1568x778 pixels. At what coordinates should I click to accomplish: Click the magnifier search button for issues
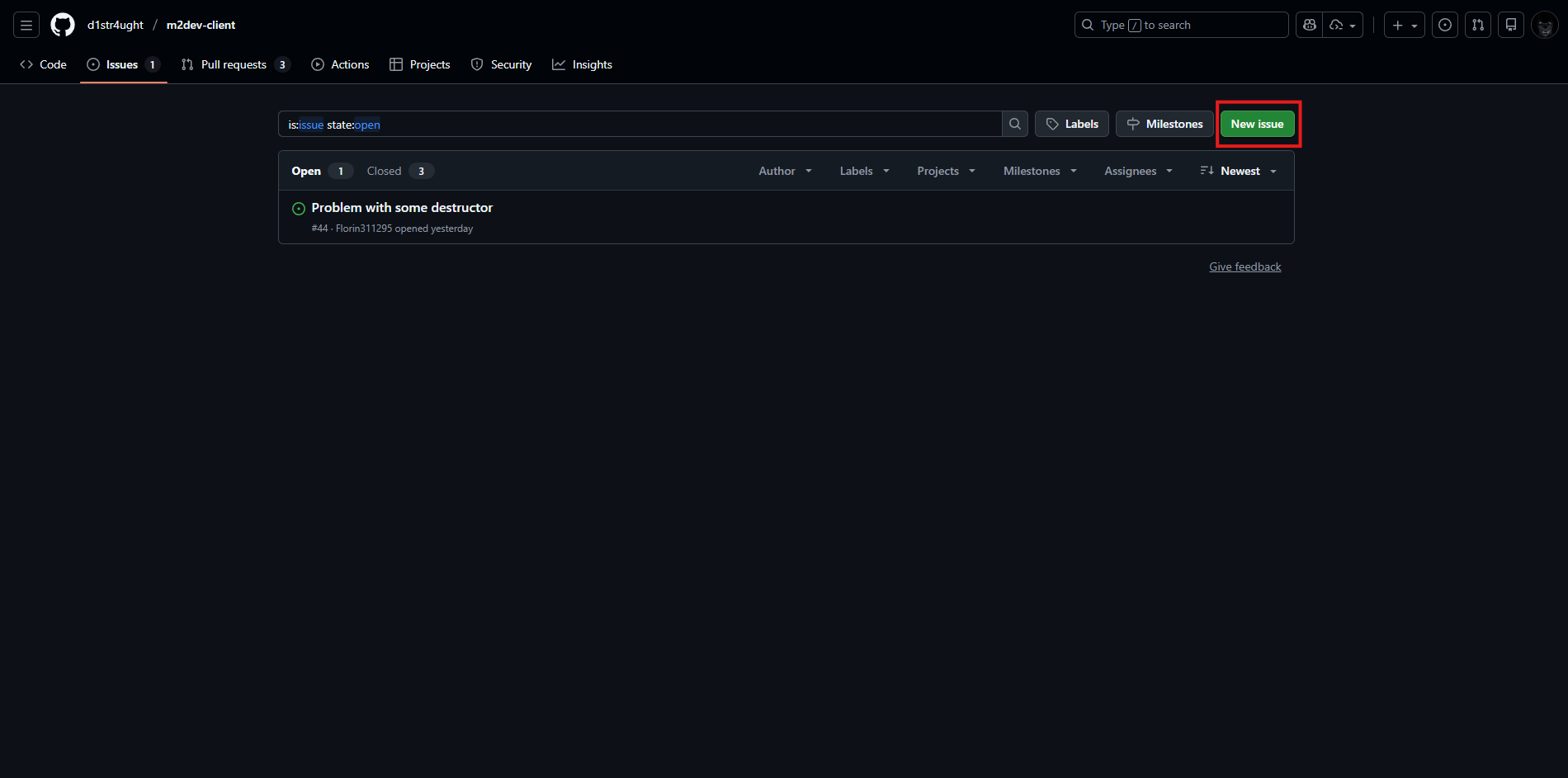click(x=1015, y=125)
